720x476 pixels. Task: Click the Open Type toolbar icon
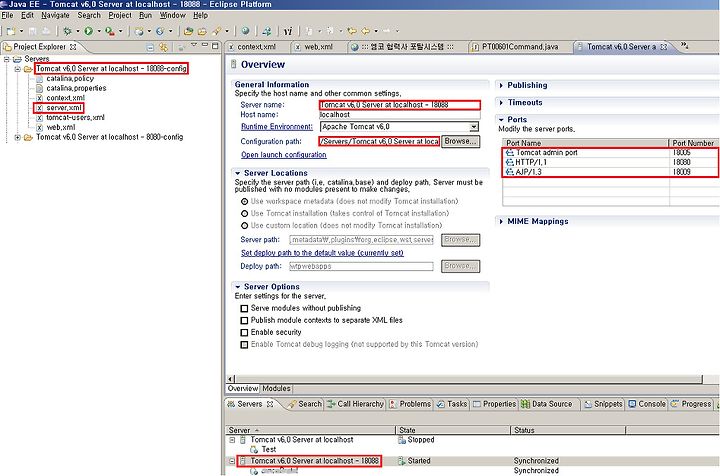pos(188,31)
